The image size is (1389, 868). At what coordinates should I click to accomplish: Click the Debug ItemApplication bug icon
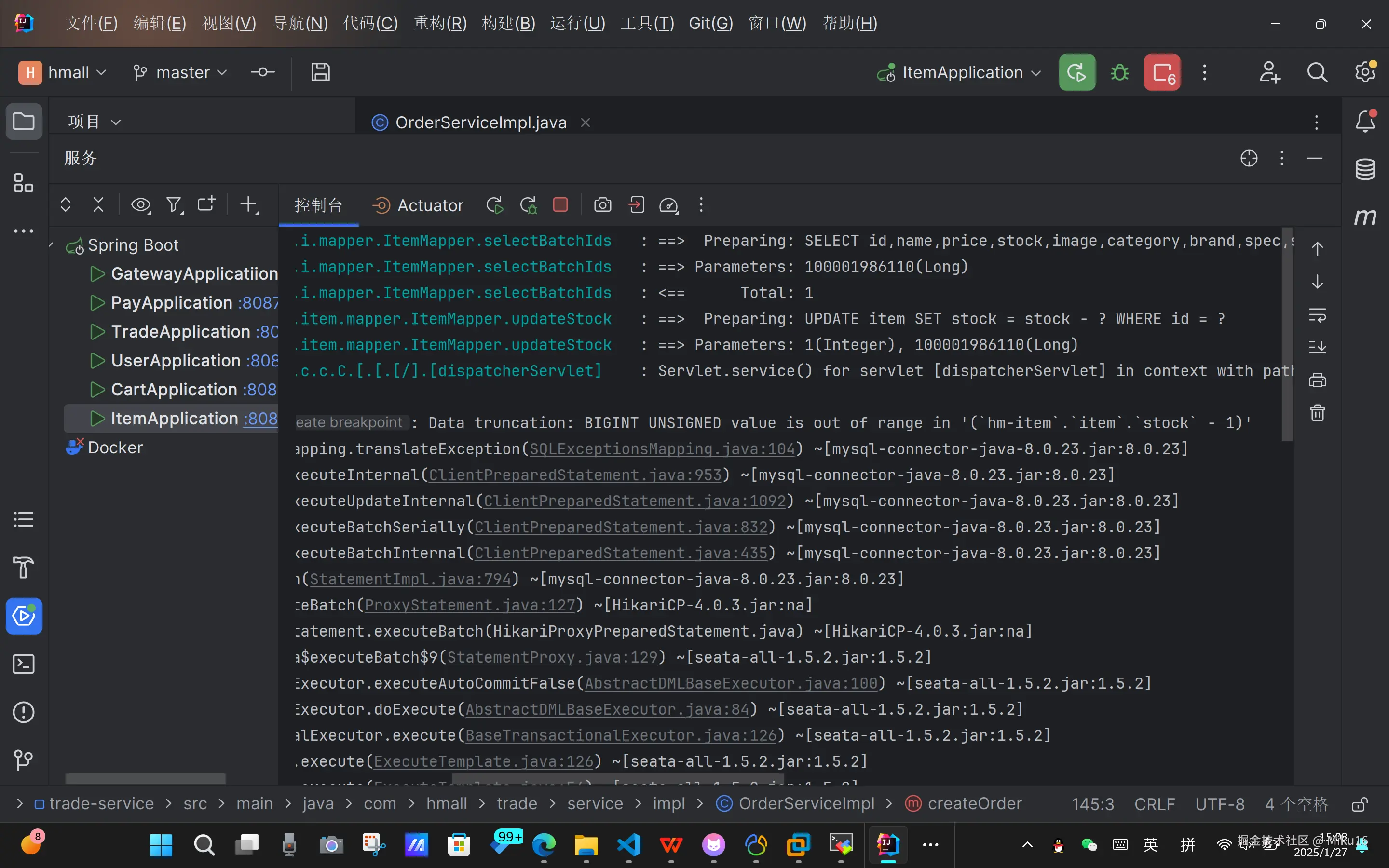(1119, 73)
